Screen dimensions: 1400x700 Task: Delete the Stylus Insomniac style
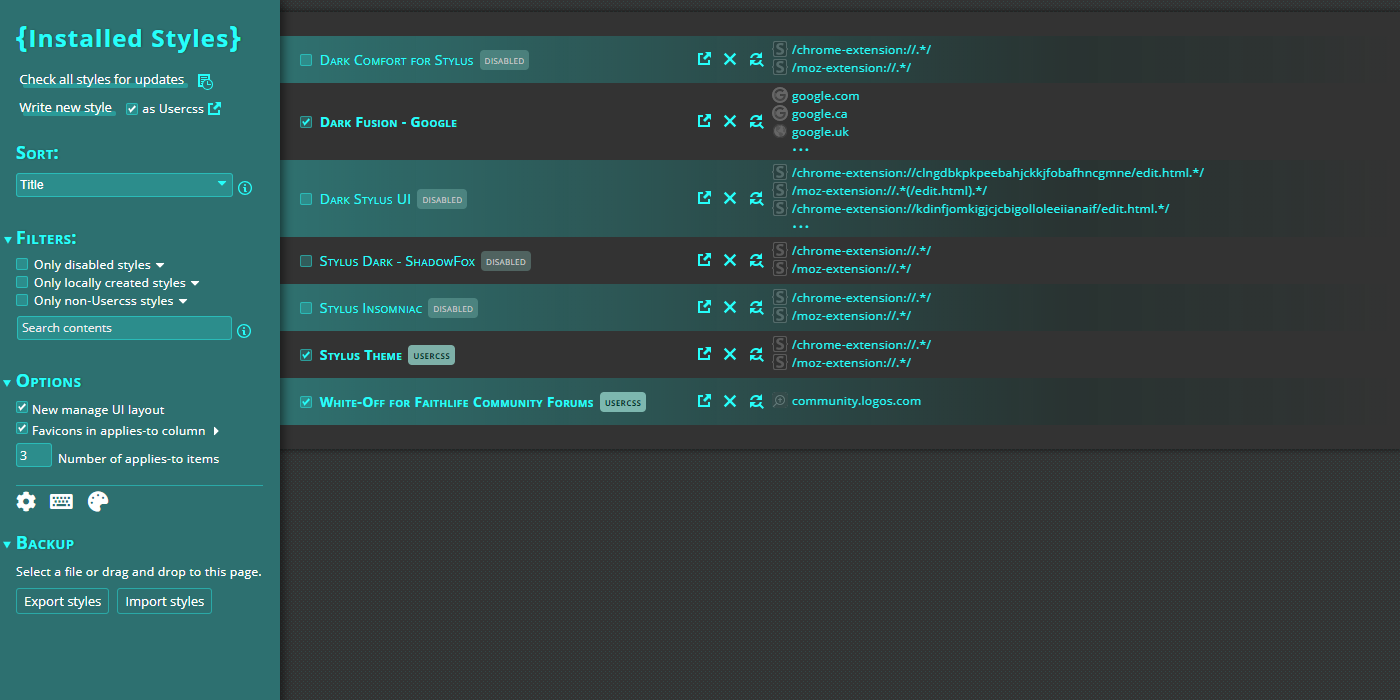click(x=730, y=307)
